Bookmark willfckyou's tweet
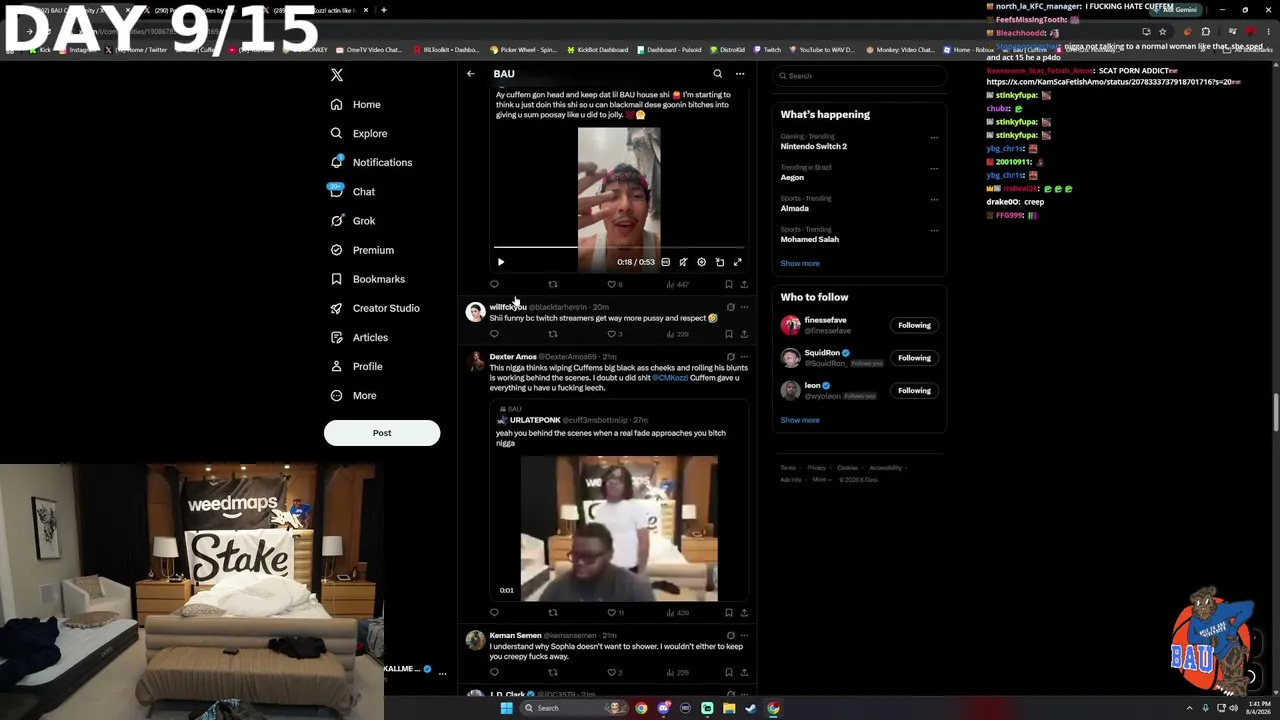Image resolution: width=1280 pixels, height=720 pixels. (x=728, y=334)
